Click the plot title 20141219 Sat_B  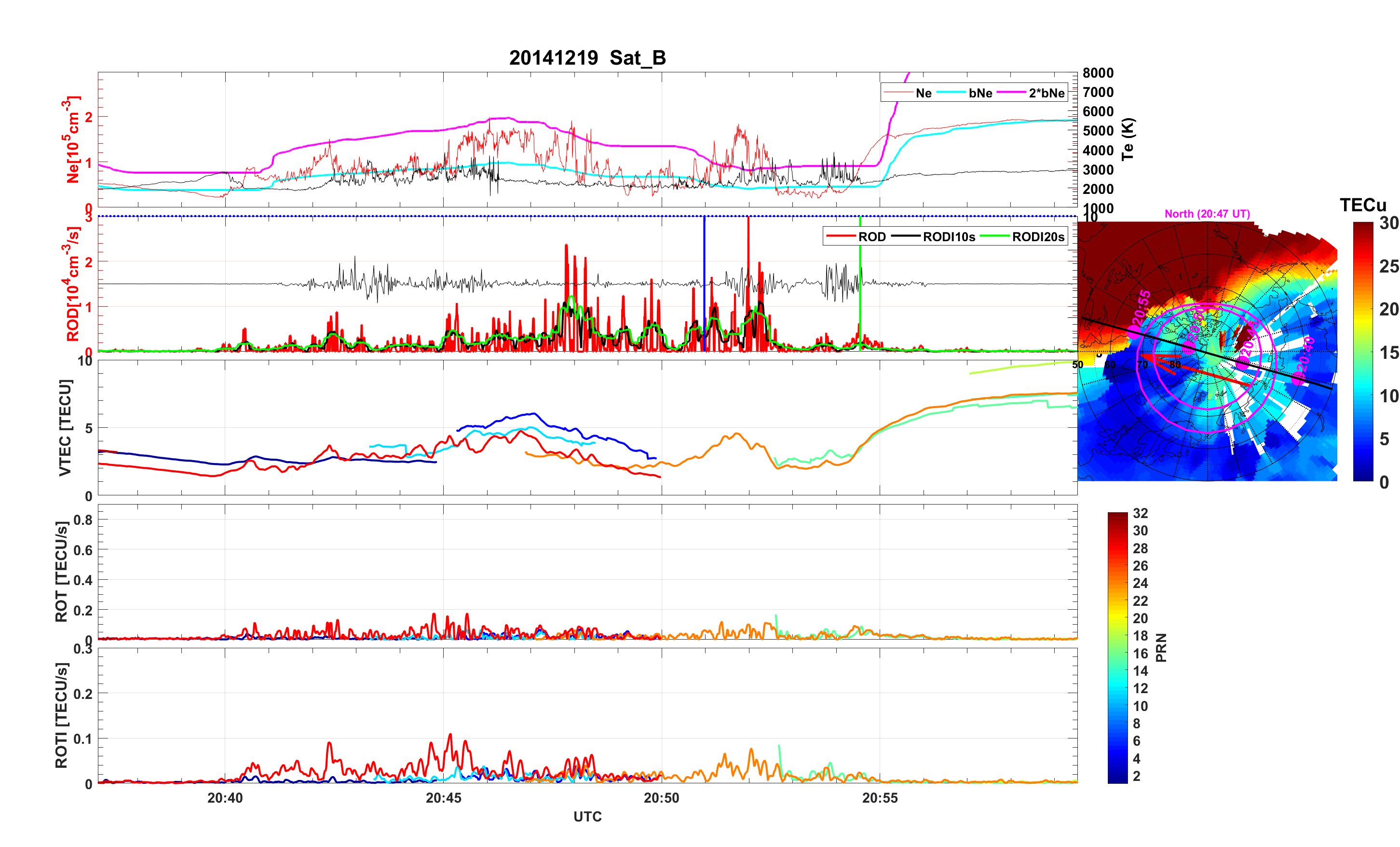coord(587,57)
